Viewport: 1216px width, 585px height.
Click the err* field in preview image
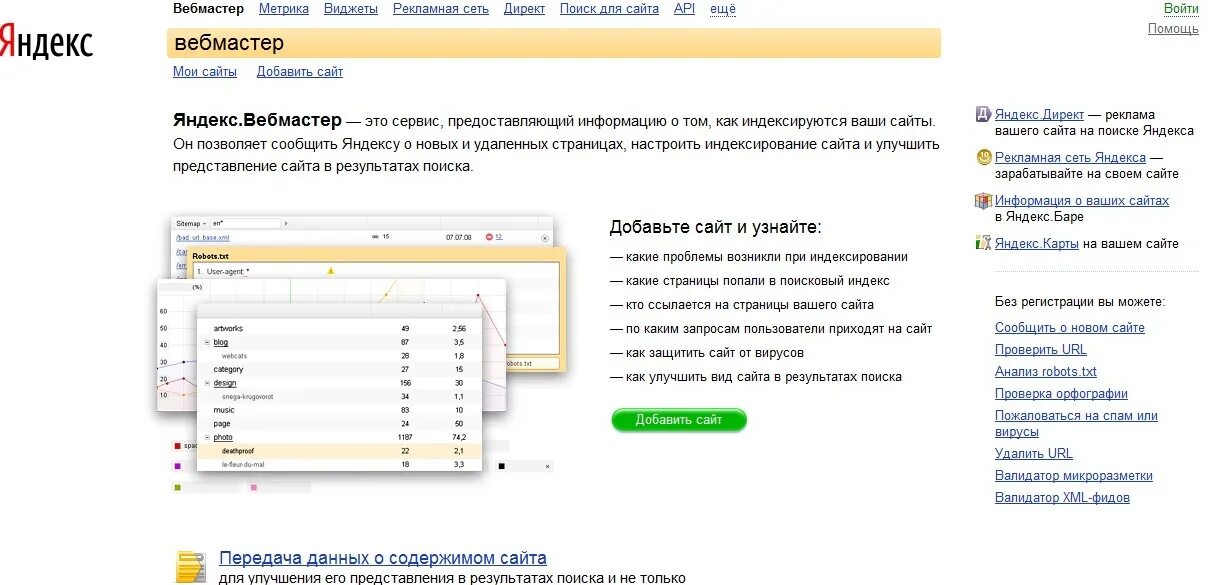(246, 223)
